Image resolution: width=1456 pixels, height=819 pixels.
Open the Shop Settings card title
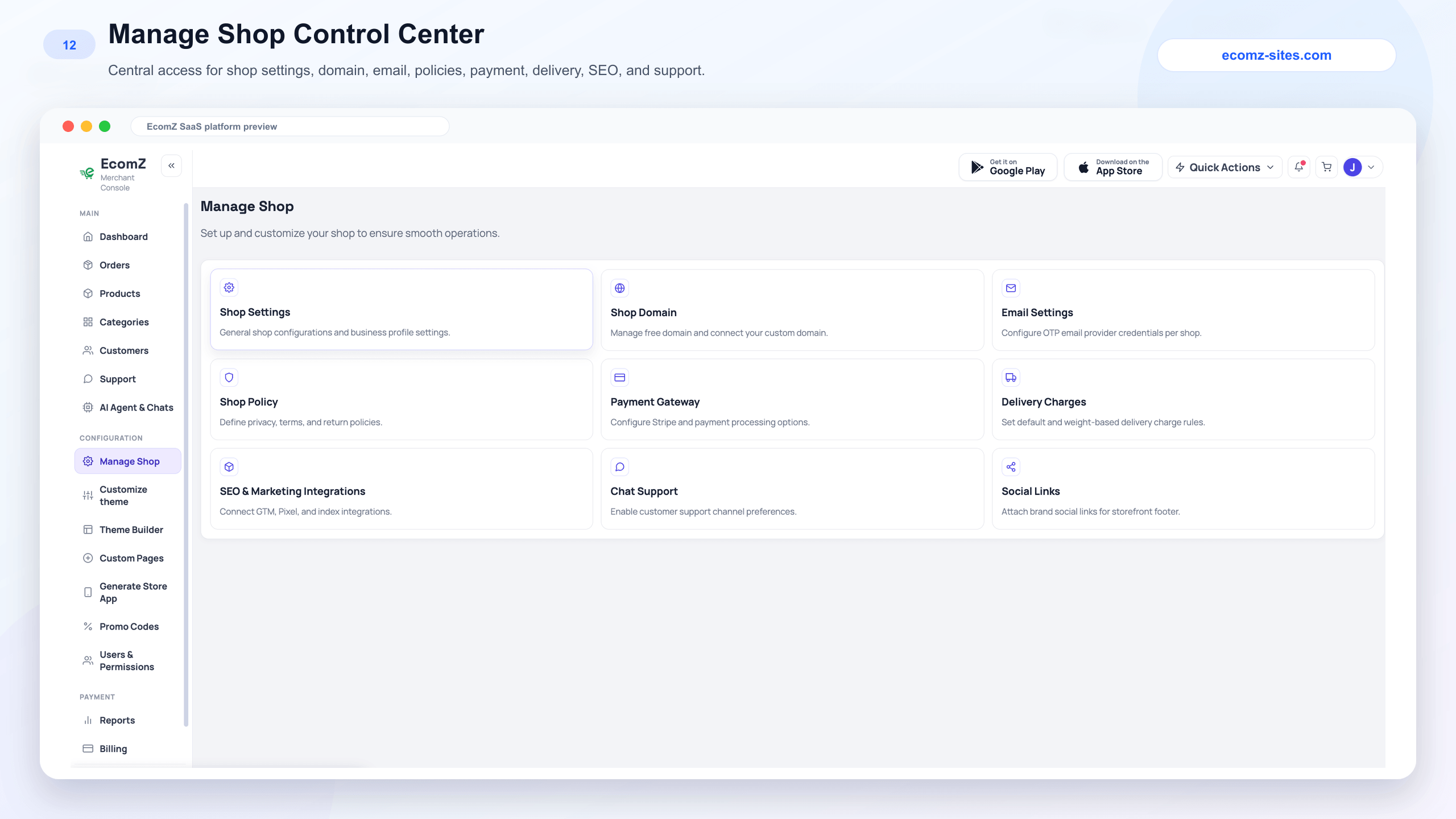pyautogui.click(x=255, y=312)
